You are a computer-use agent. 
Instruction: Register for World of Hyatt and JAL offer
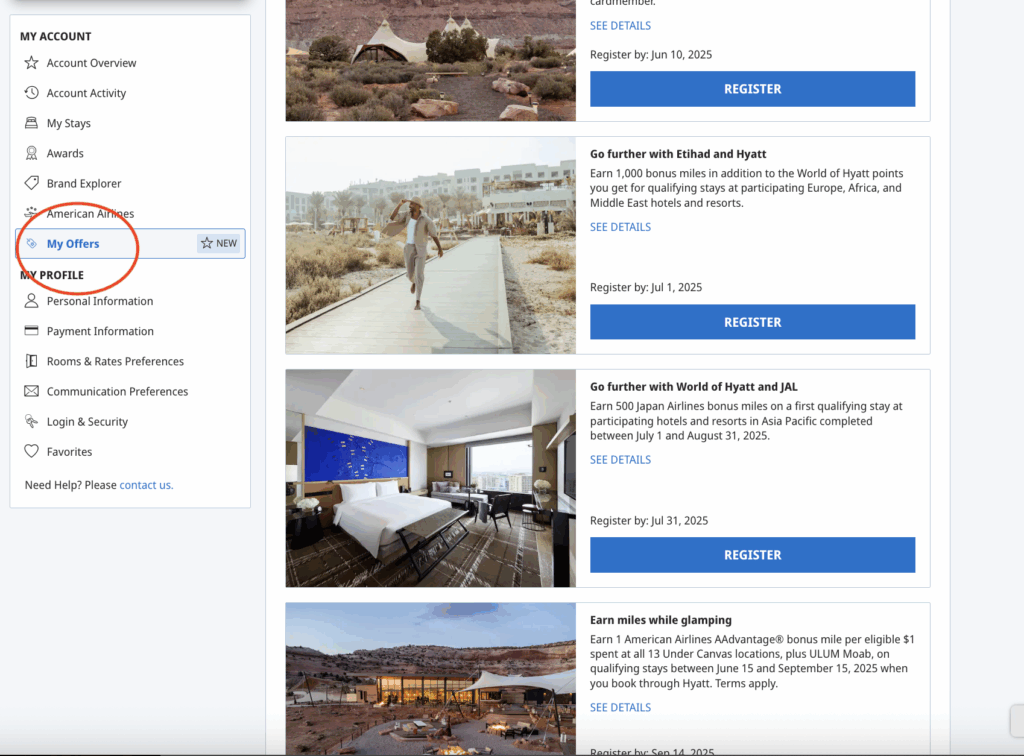[752, 555]
